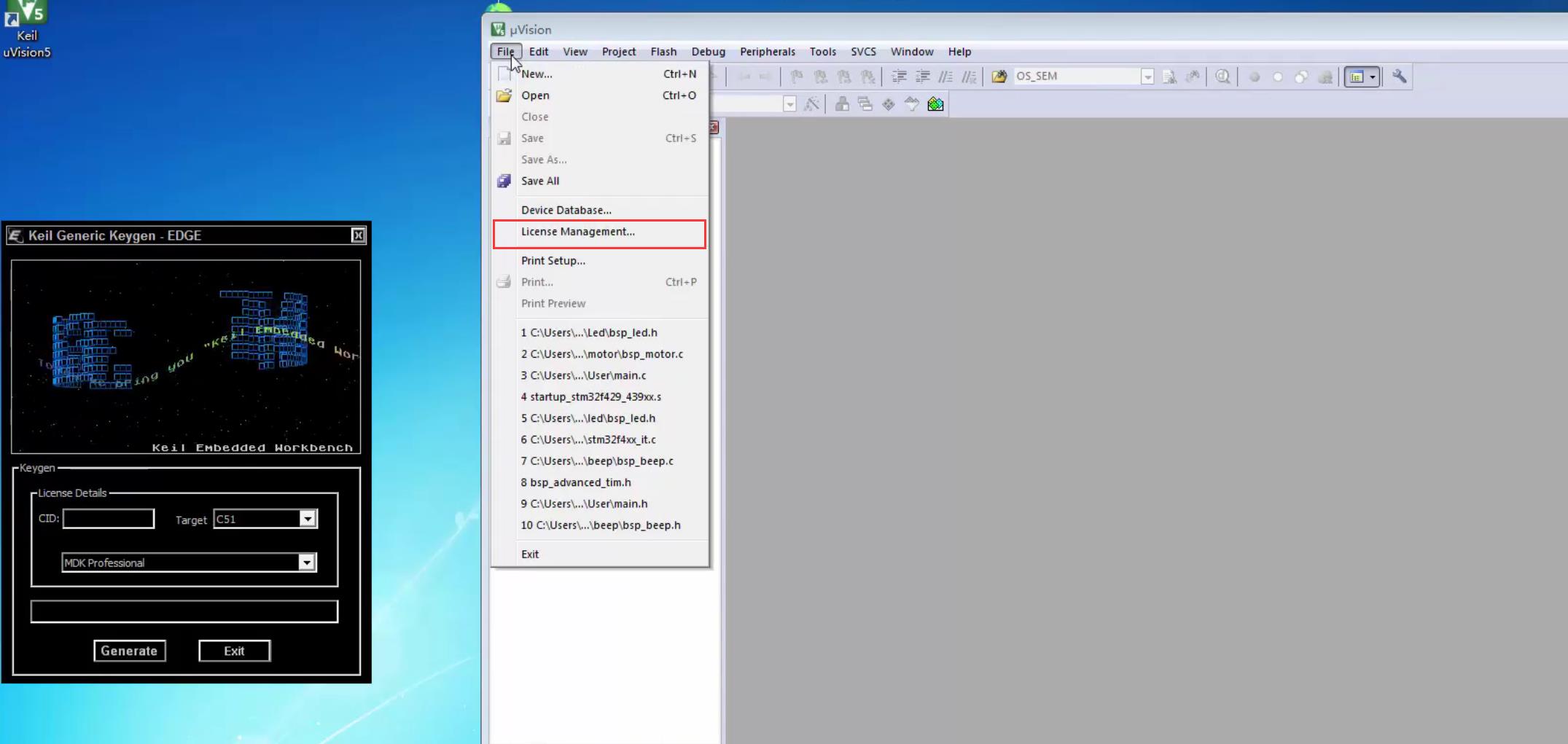This screenshot has height=744, width=1568.
Task: Open Manage Run-Time Environment diamond icon
Action: (x=889, y=104)
